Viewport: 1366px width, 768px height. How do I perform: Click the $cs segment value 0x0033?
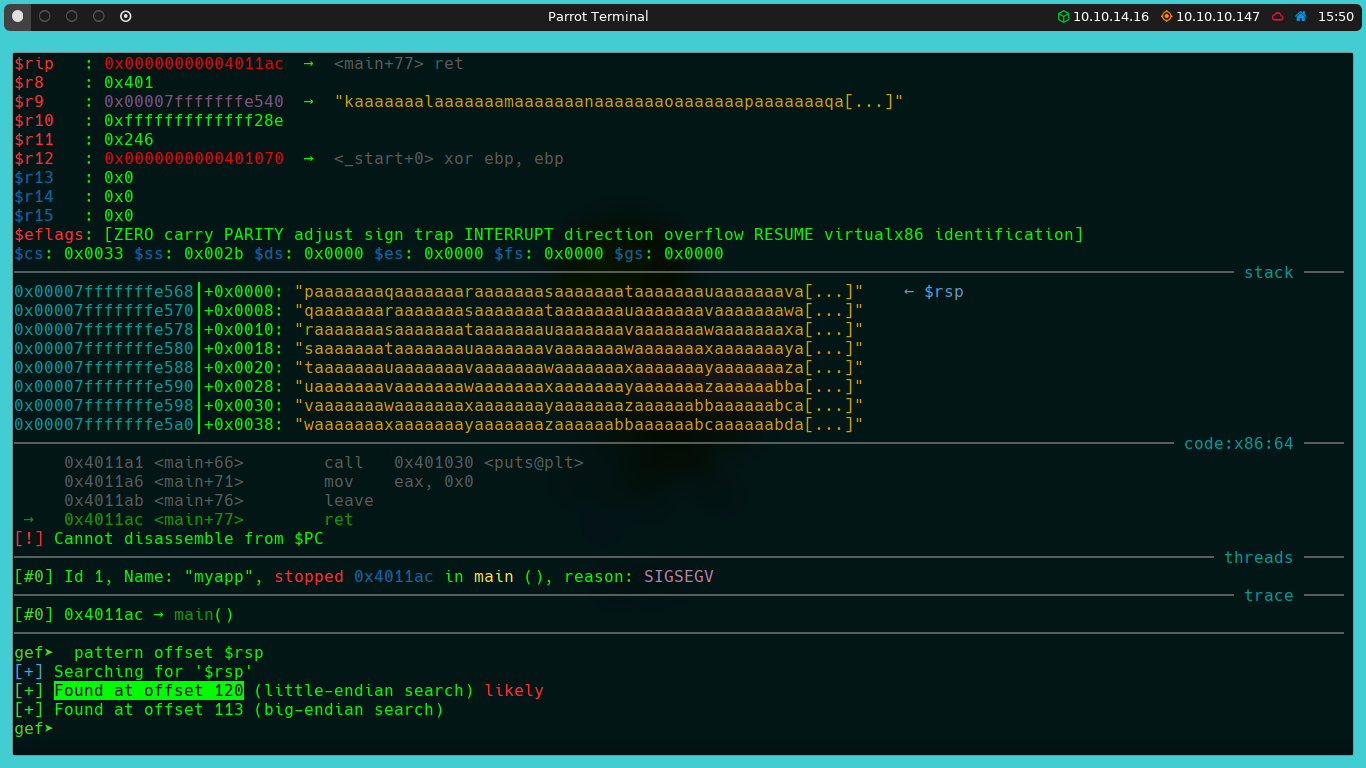[x=94, y=253]
